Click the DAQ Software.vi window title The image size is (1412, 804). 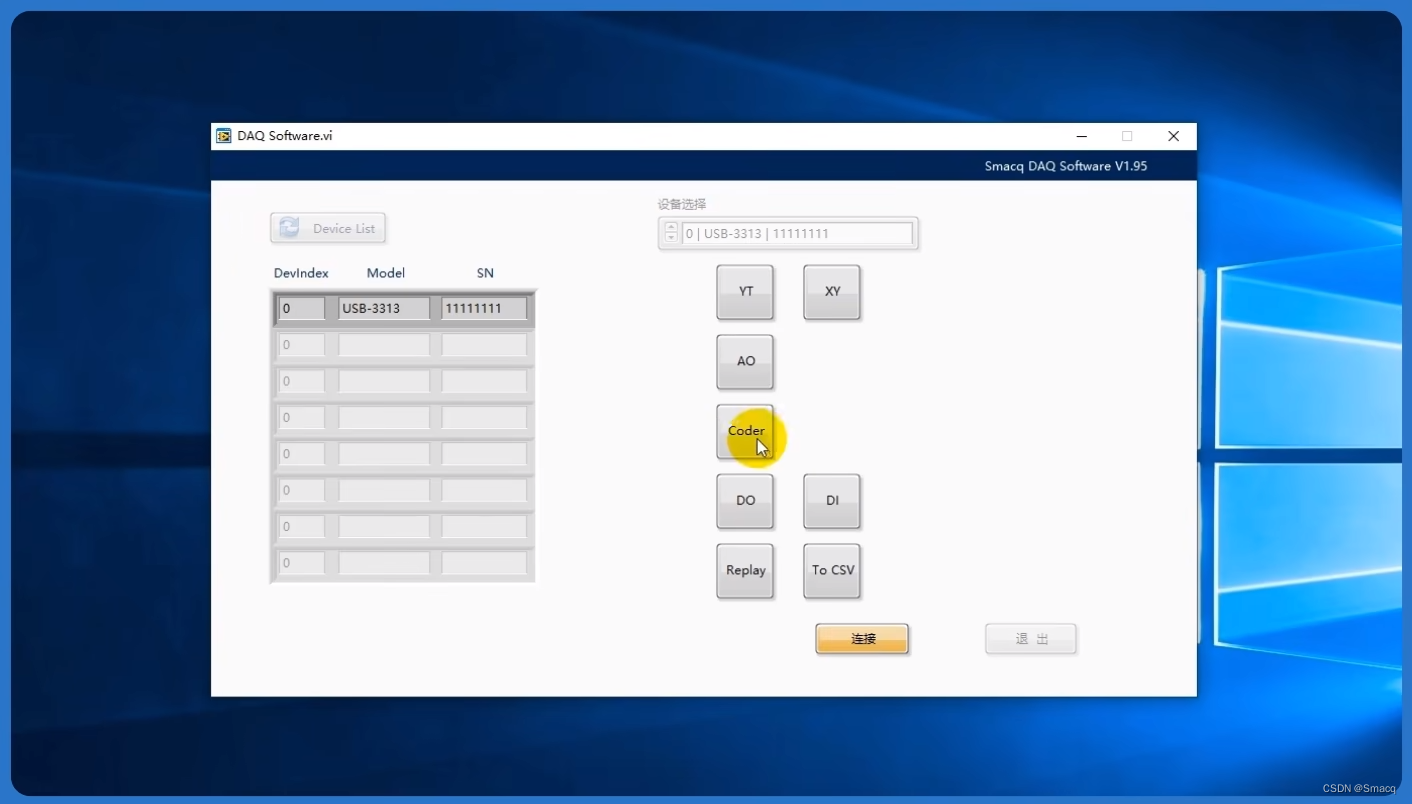pos(285,136)
